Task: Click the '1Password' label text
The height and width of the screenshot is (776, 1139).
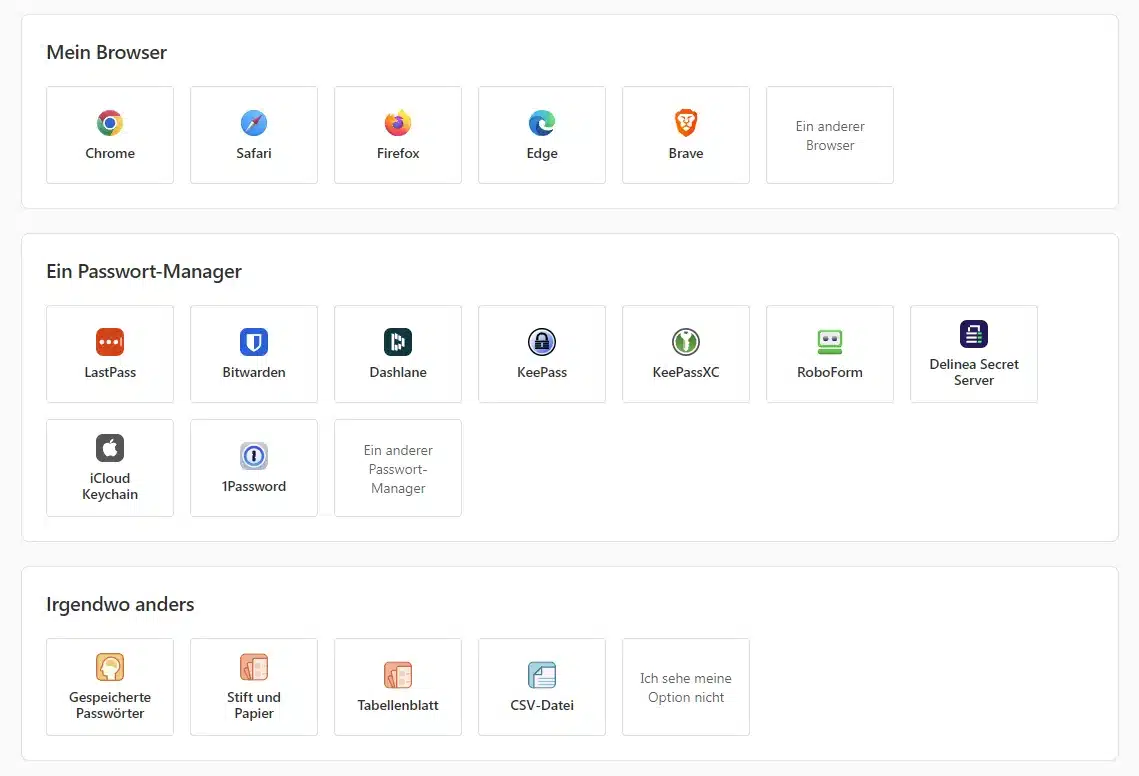Action: (254, 486)
